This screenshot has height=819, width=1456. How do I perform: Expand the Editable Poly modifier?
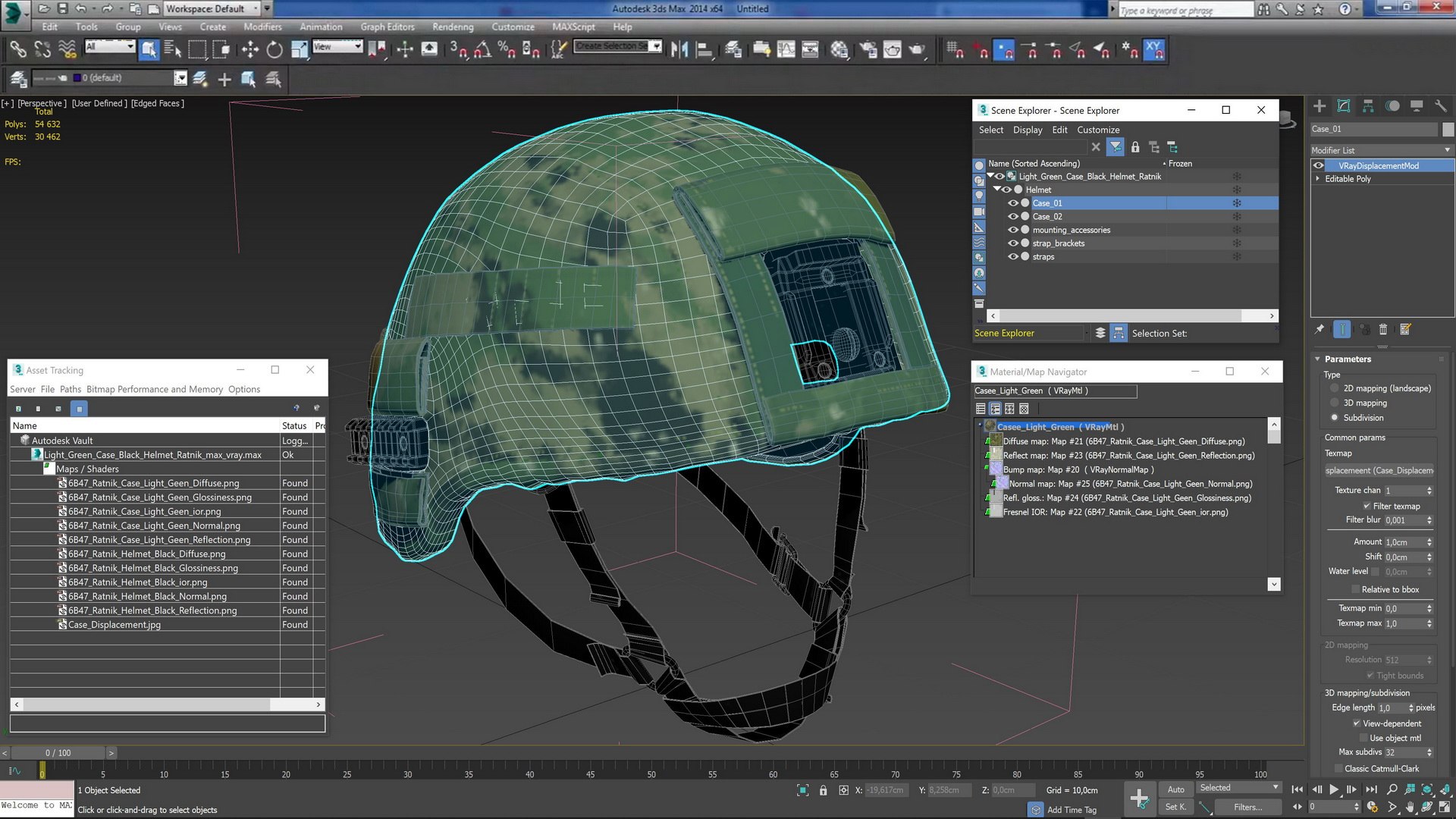1318,179
